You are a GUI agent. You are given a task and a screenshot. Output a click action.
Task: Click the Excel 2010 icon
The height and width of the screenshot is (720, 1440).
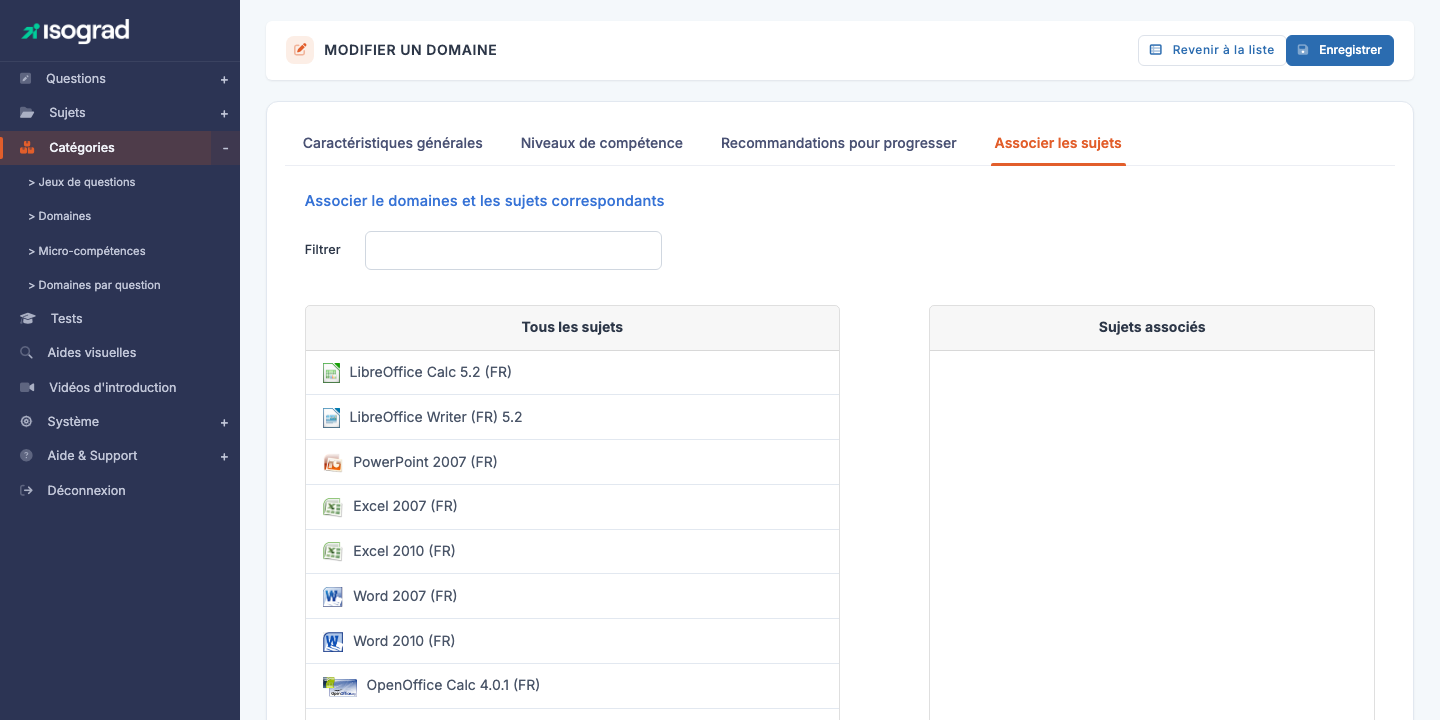[333, 552]
